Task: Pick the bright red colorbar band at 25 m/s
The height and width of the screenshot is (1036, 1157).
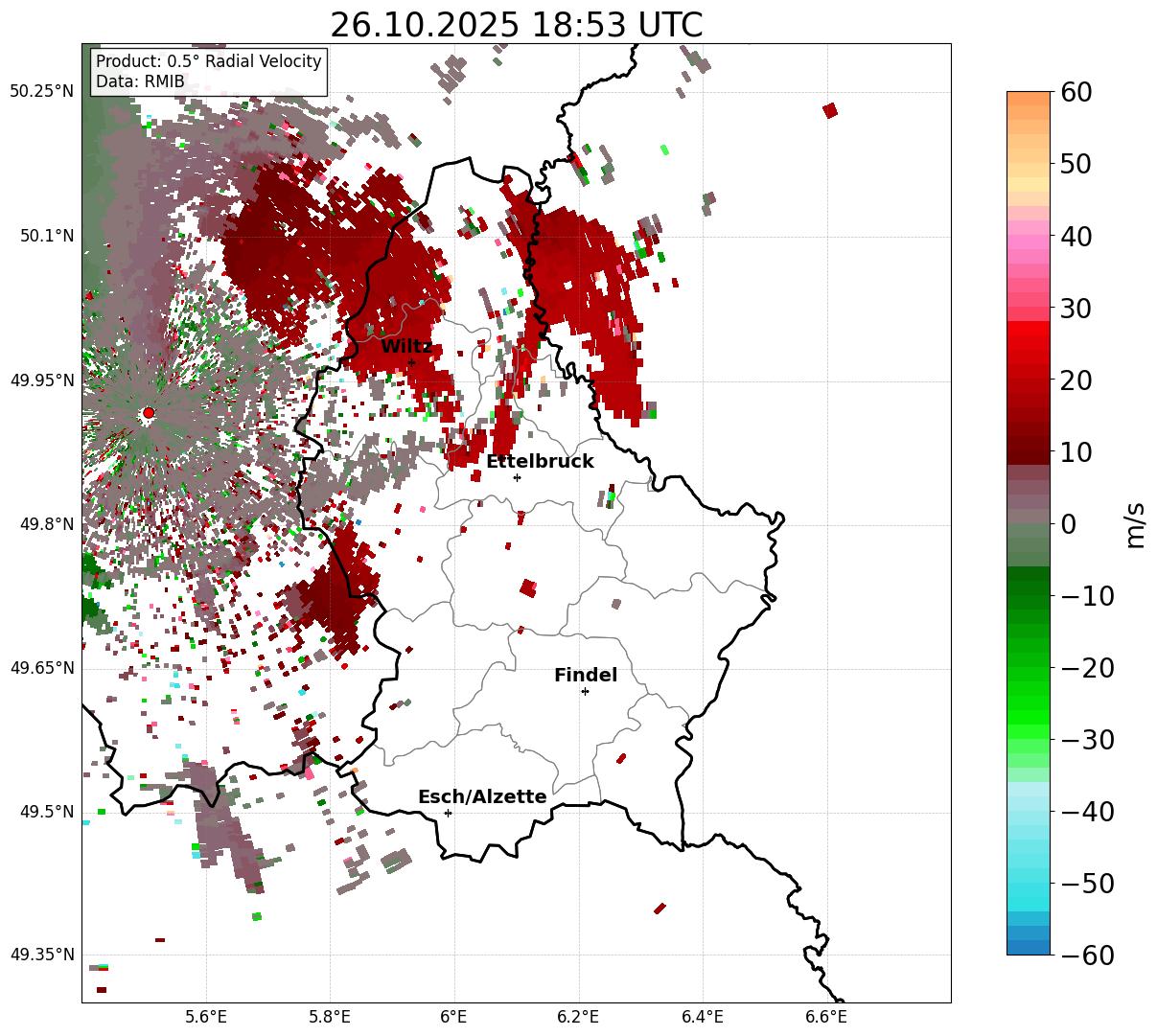Action: point(1029,342)
